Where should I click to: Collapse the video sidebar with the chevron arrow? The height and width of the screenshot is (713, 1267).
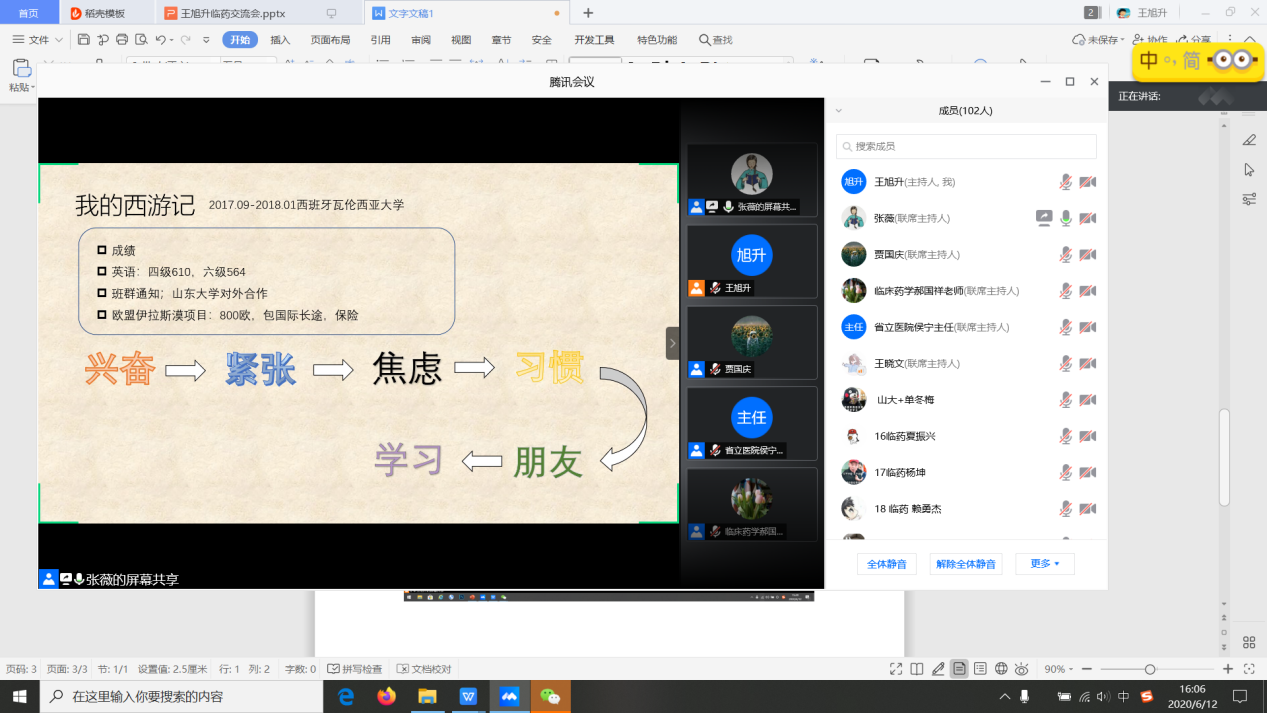coord(672,343)
